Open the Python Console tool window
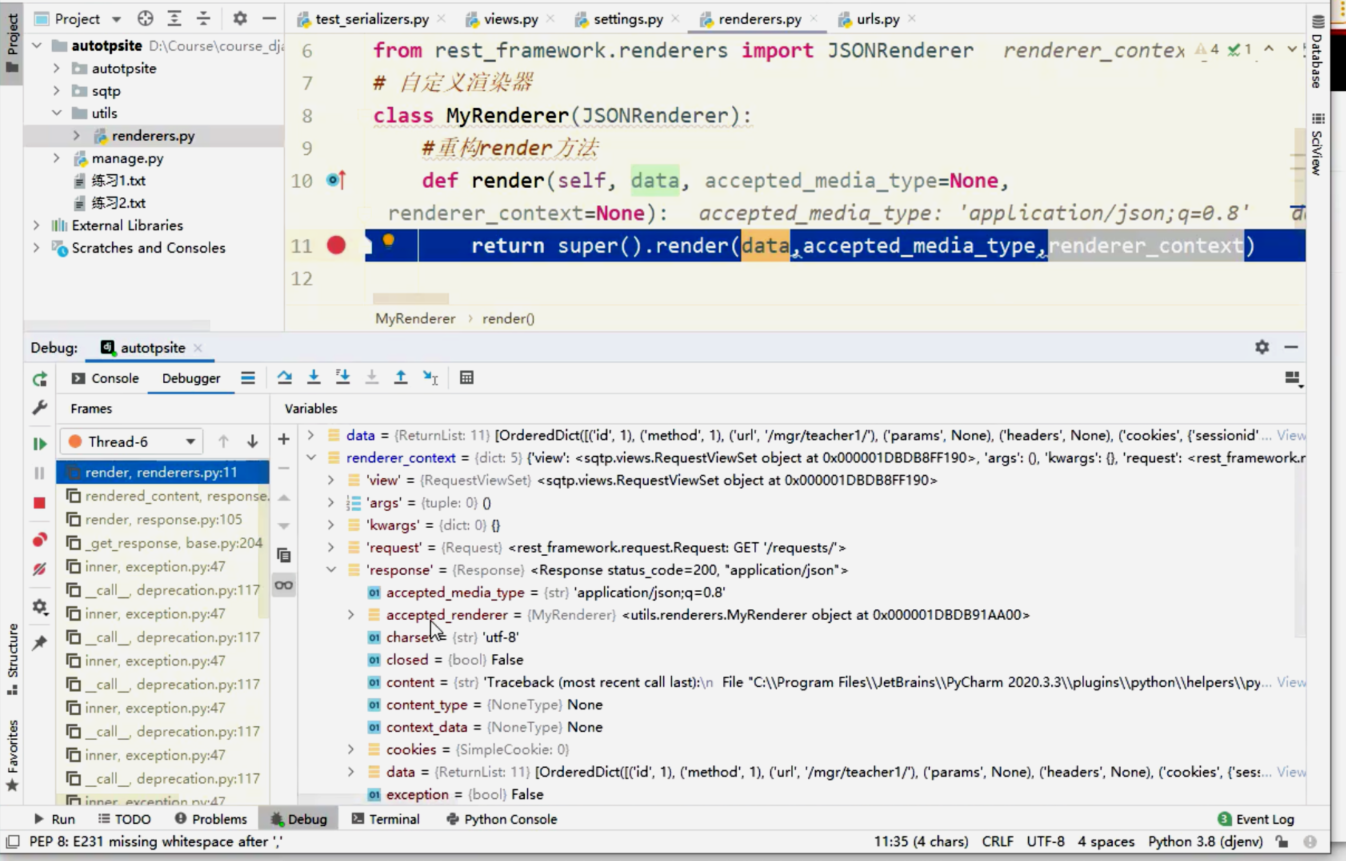Viewport: 1346px width, 861px height. pyautogui.click(x=501, y=819)
